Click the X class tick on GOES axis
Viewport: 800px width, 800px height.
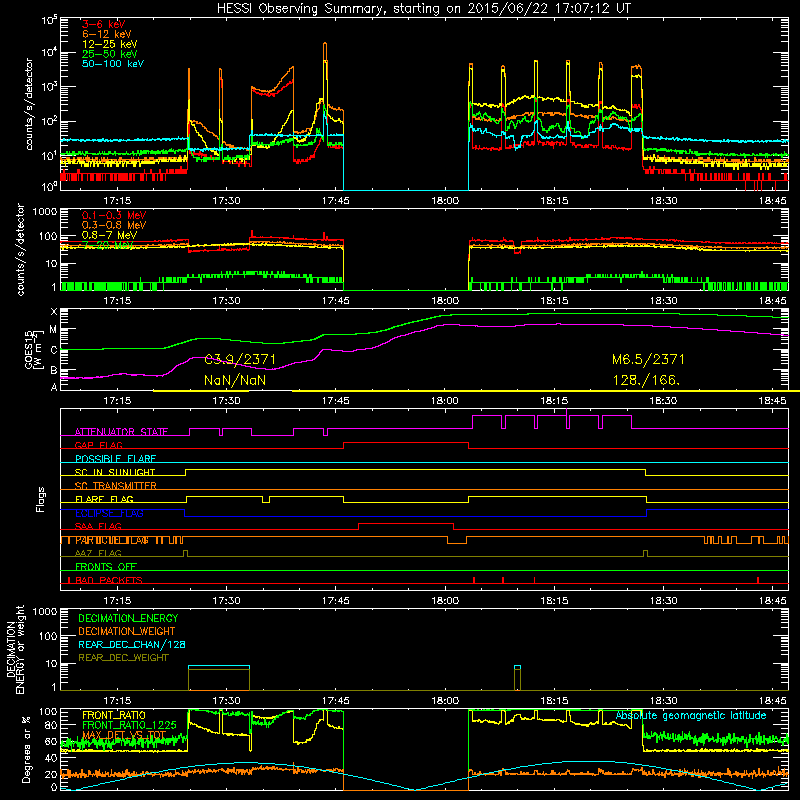tap(54, 312)
